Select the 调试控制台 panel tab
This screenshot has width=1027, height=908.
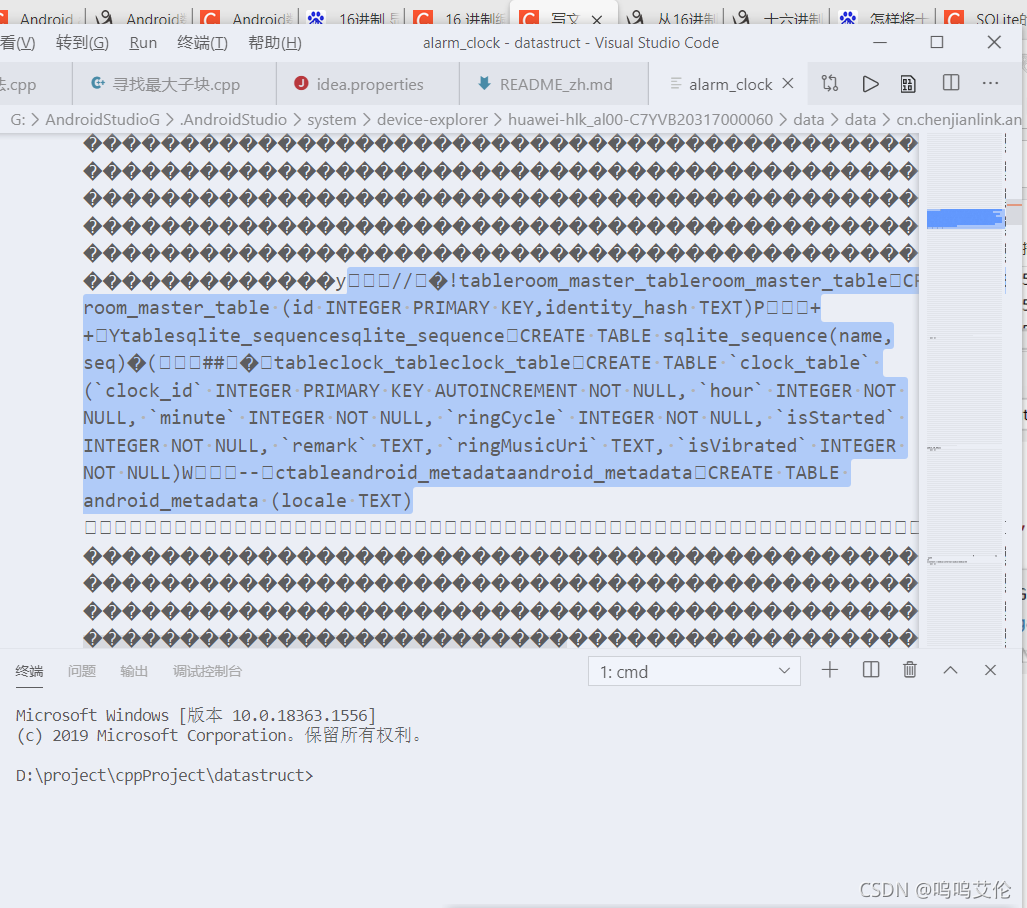(x=208, y=671)
